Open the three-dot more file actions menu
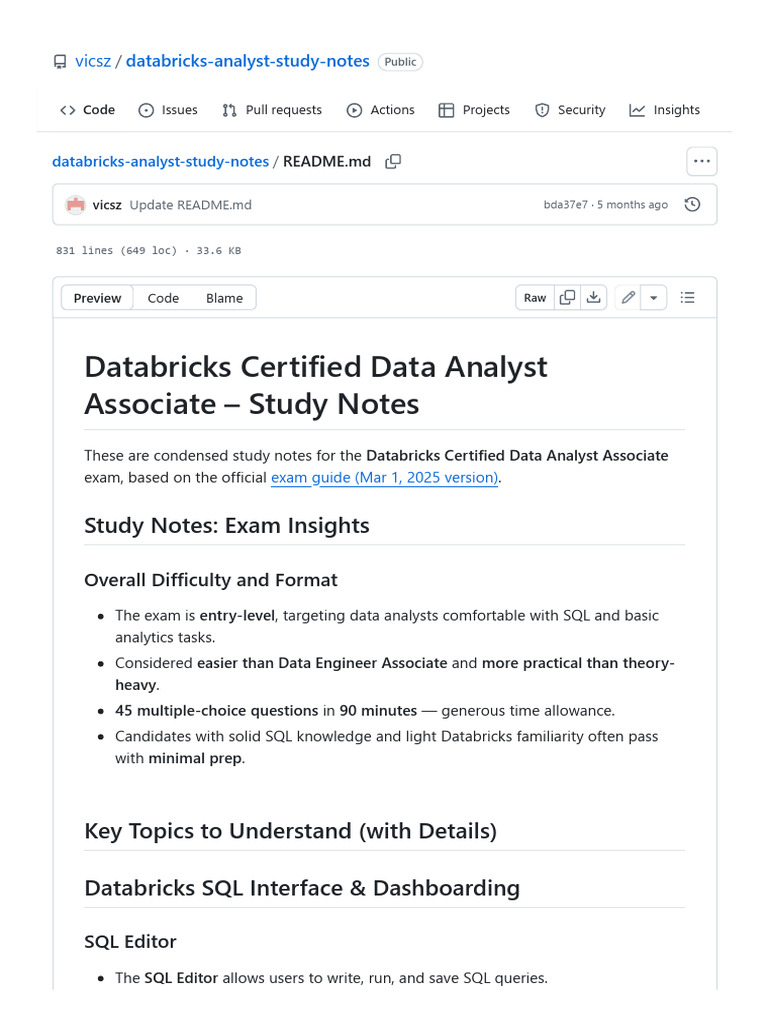Screen dimensions: 768x1024 point(701,161)
